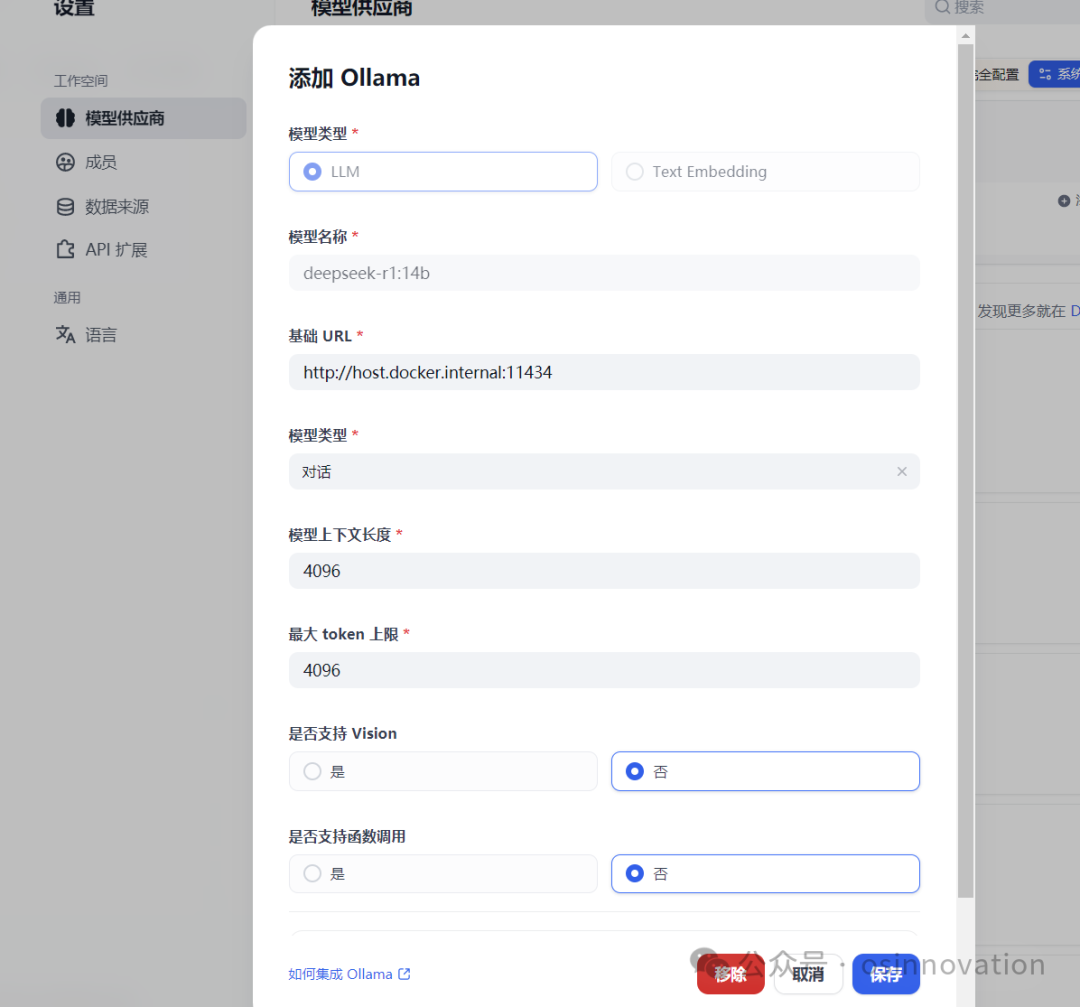Image resolution: width=1080 pixels, height=1007 pixels.
Task: Click the 模型上下文长度 input field
Action: 604,571
